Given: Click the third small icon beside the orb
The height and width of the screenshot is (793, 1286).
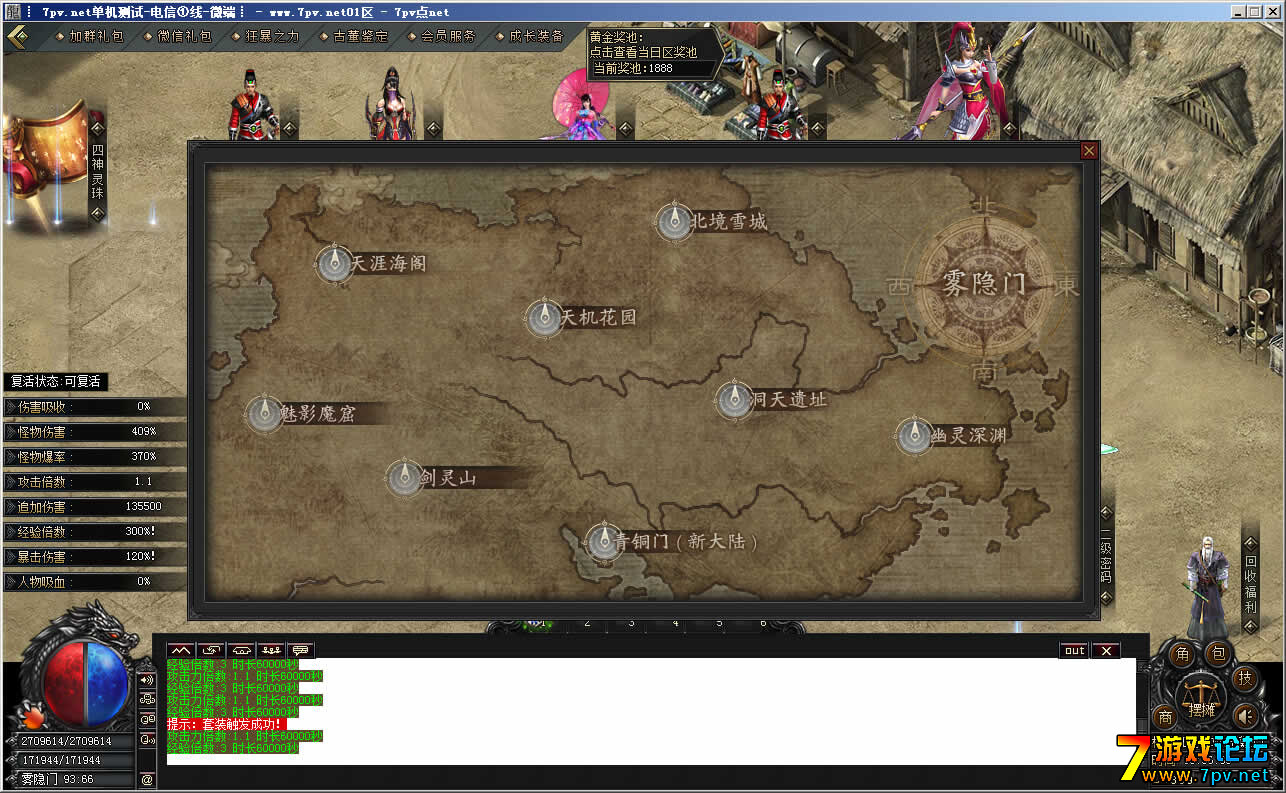Looking at the screenshot, I should coord(147,719).
